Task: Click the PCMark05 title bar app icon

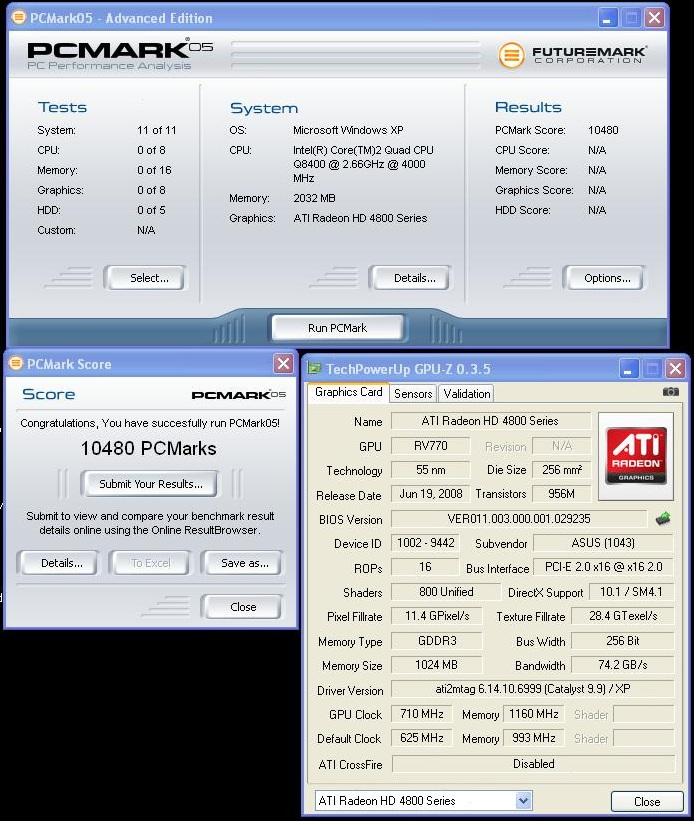Action: point(18,17)
